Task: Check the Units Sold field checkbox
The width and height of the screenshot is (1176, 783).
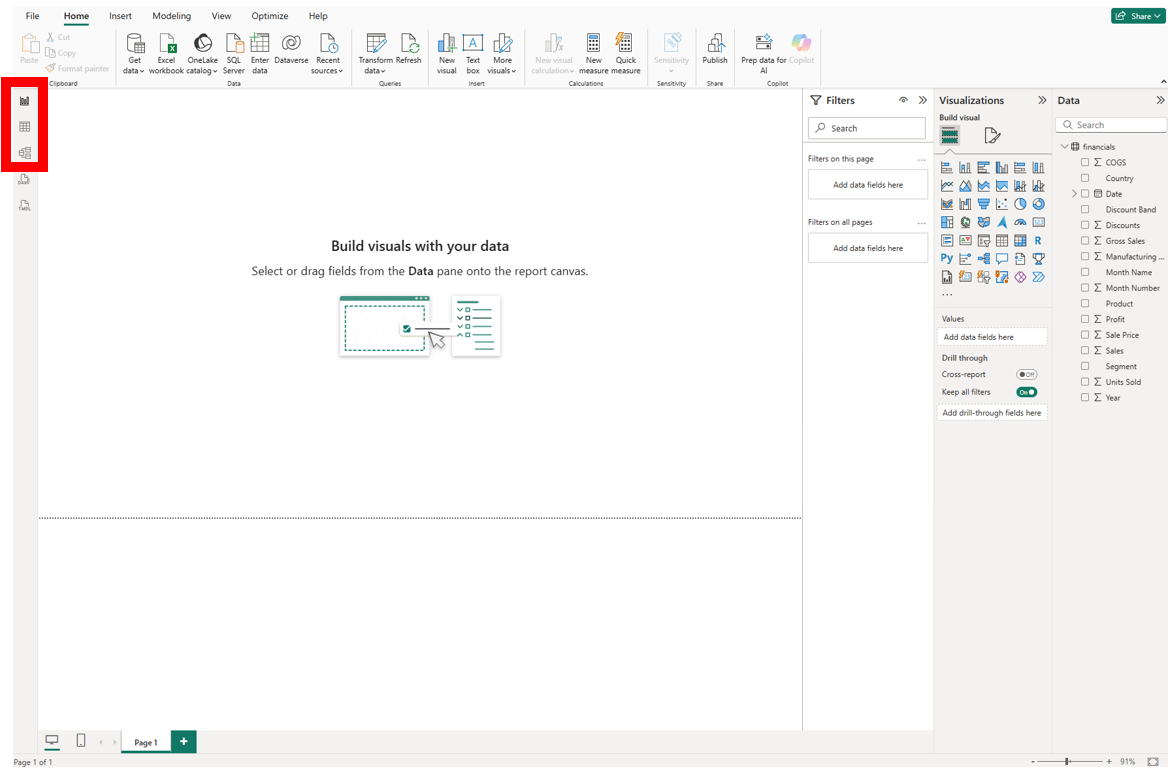Action: [x=1084, y=382]
